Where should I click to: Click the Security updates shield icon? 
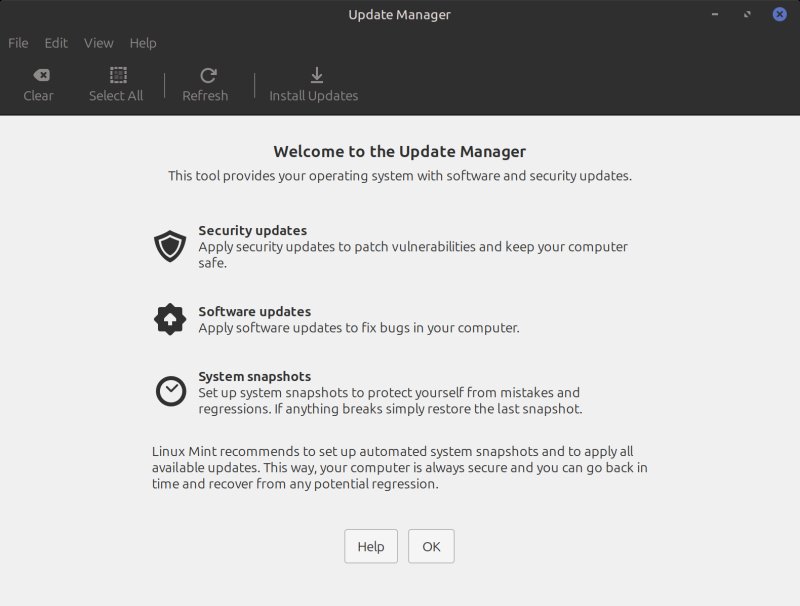pyautogui.click(x=170, y=244)
